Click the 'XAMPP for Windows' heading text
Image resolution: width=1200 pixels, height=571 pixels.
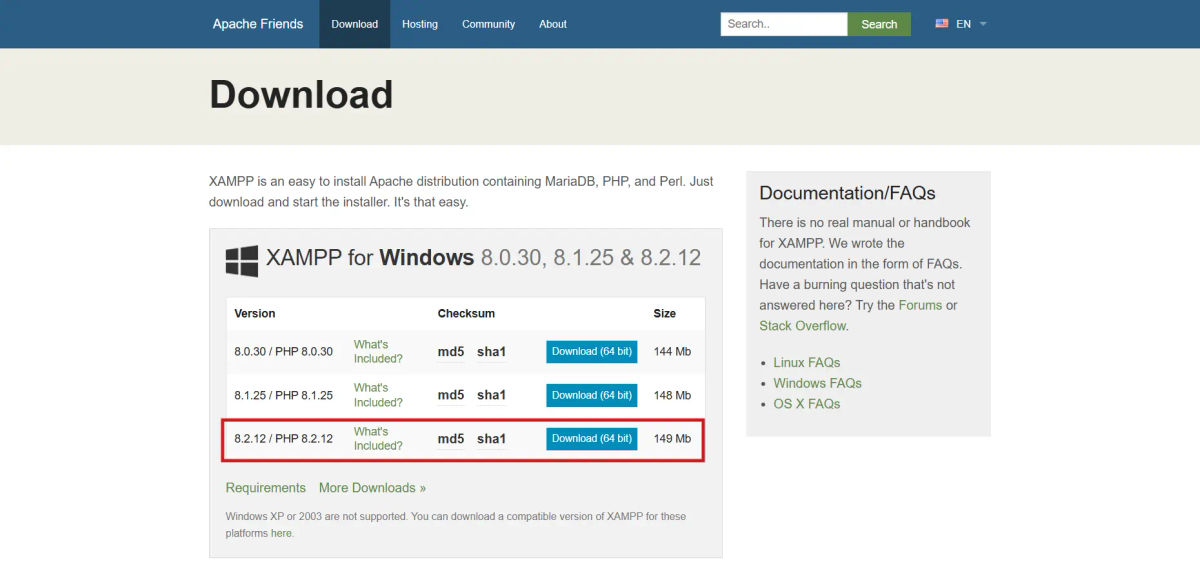tap(370, 258)
